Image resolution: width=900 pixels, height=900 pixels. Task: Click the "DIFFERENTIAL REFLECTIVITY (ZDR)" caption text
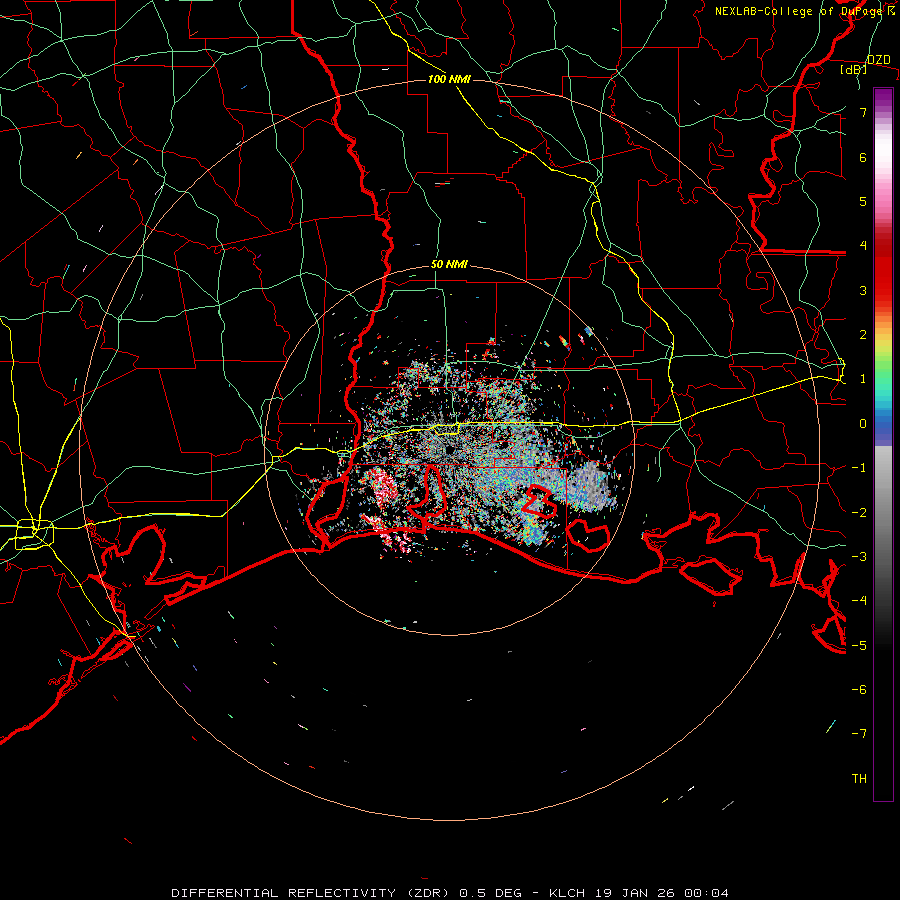click(x=312, y=893)
